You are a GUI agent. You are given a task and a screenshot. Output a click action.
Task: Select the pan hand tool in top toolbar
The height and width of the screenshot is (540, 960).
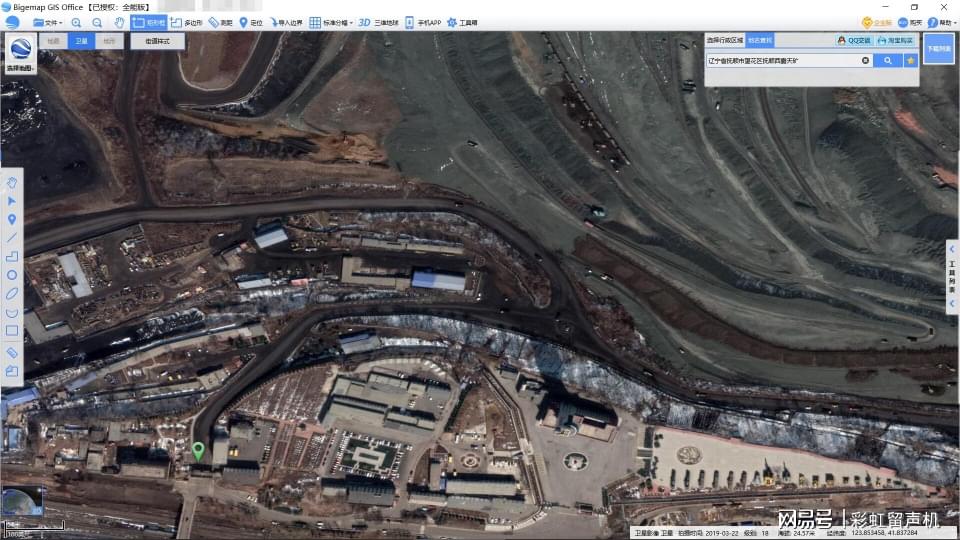pyautogui.click(x=119, y=22)
